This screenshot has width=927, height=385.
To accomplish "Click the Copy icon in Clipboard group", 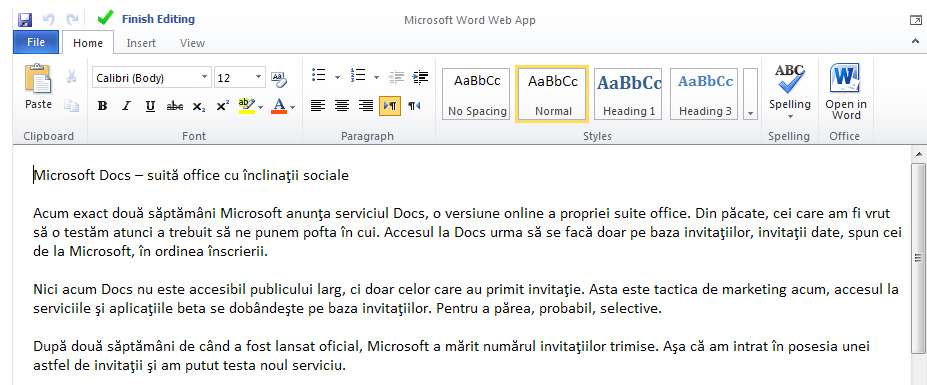I will click(72, 106).
